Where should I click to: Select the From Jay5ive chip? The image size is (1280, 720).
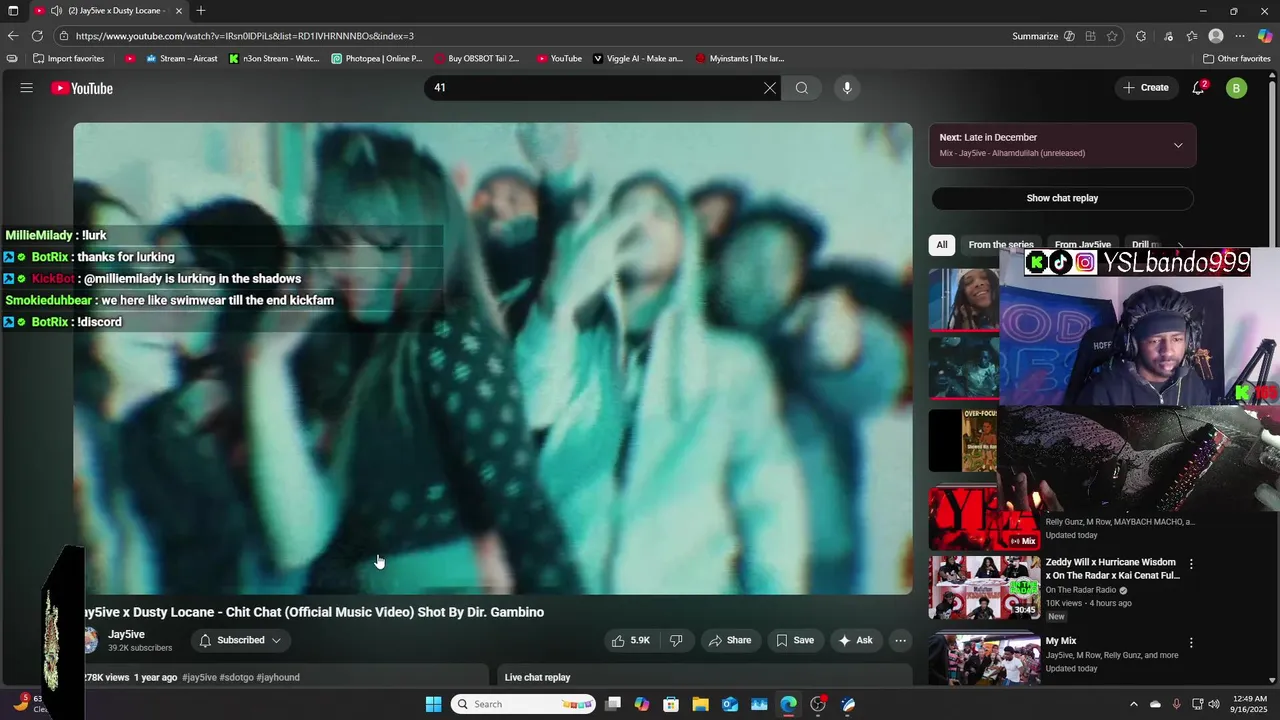(x=1083, y=245)
